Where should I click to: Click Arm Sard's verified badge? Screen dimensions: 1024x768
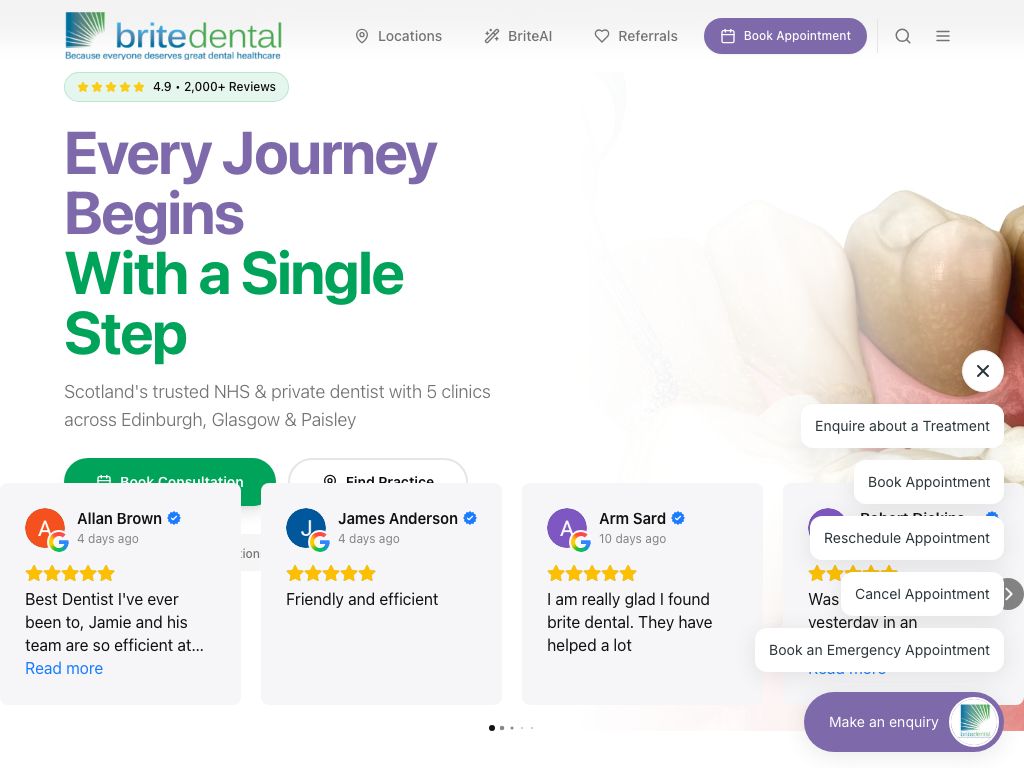coord(678,518)
